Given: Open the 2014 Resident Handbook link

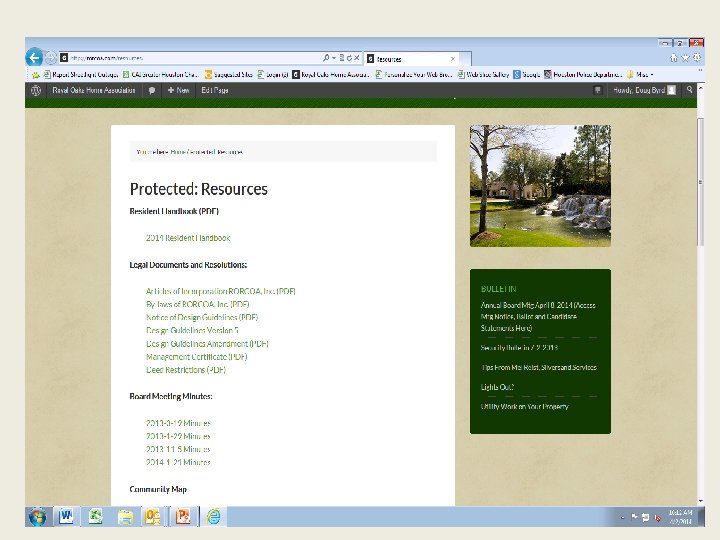Looking at the screenshot, I should tap(188, 238).
